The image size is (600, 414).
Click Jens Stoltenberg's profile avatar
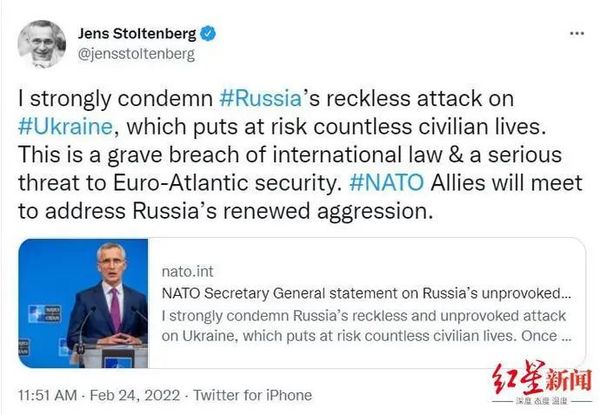(x=41, y=43)
